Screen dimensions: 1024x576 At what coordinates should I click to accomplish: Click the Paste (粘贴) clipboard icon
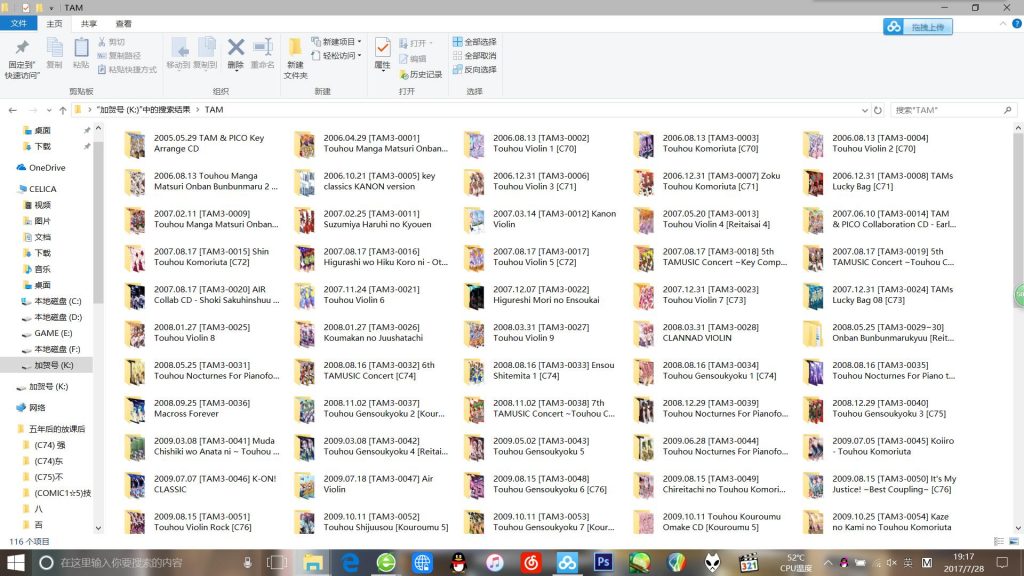click(x=81, y=53)
